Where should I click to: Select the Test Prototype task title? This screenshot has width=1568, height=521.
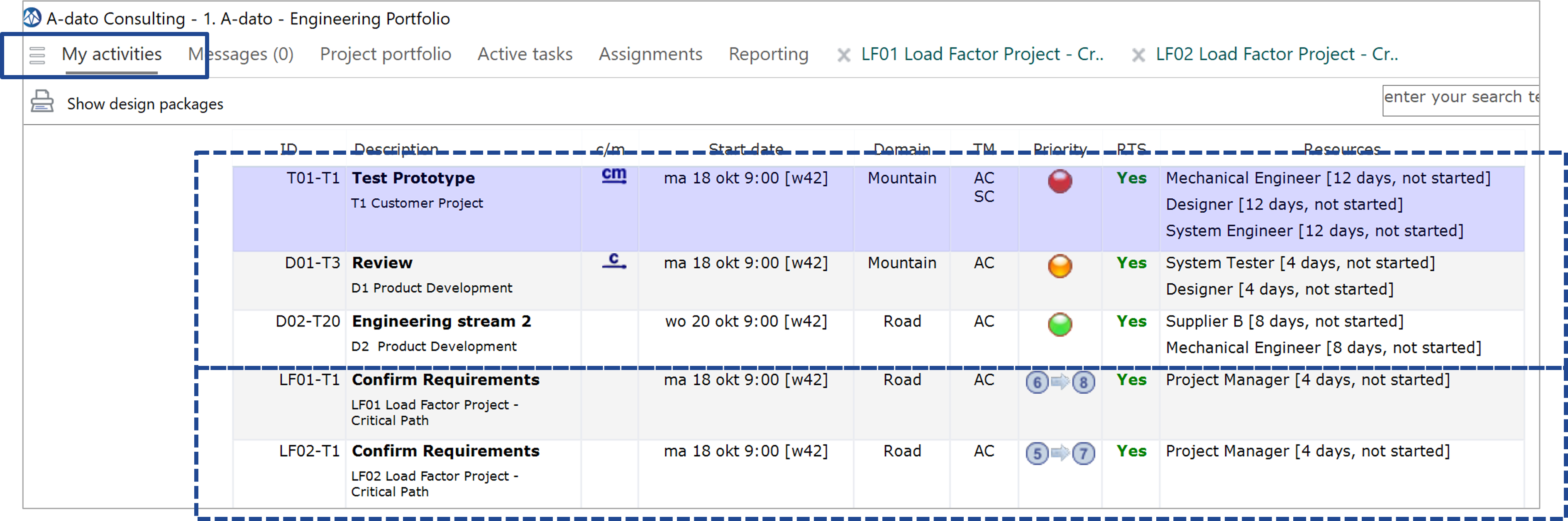click(413, 178)
